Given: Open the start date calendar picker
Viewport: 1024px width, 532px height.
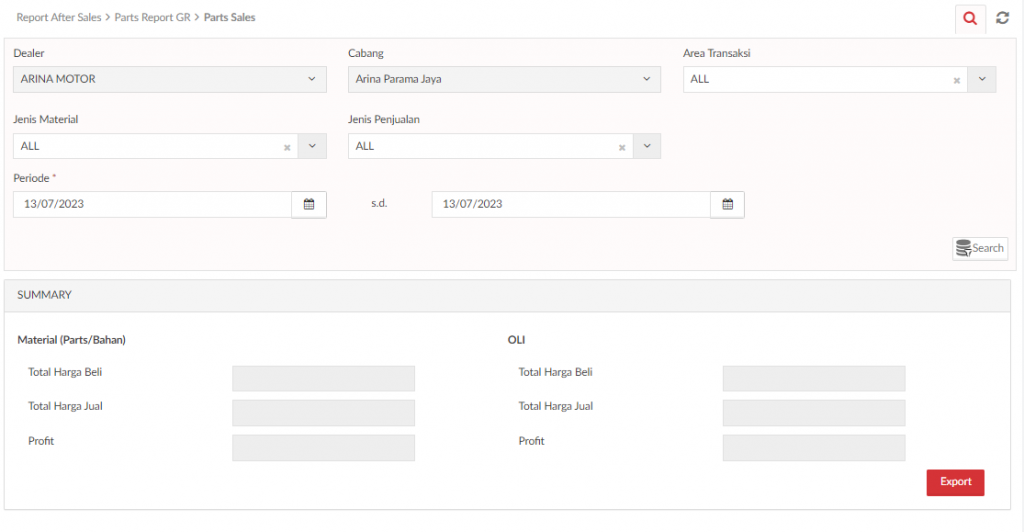Looking at the screenshot, I should tap(309, 204).
